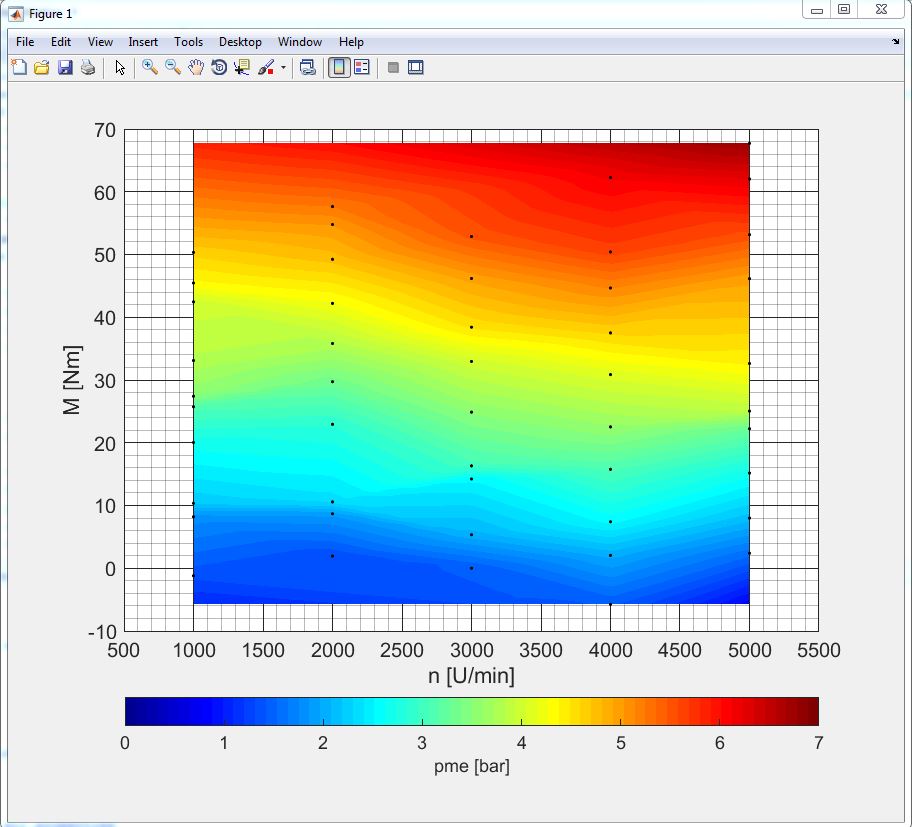Click the Insert Legend button
Screen dimensions: 912x827
362,68
